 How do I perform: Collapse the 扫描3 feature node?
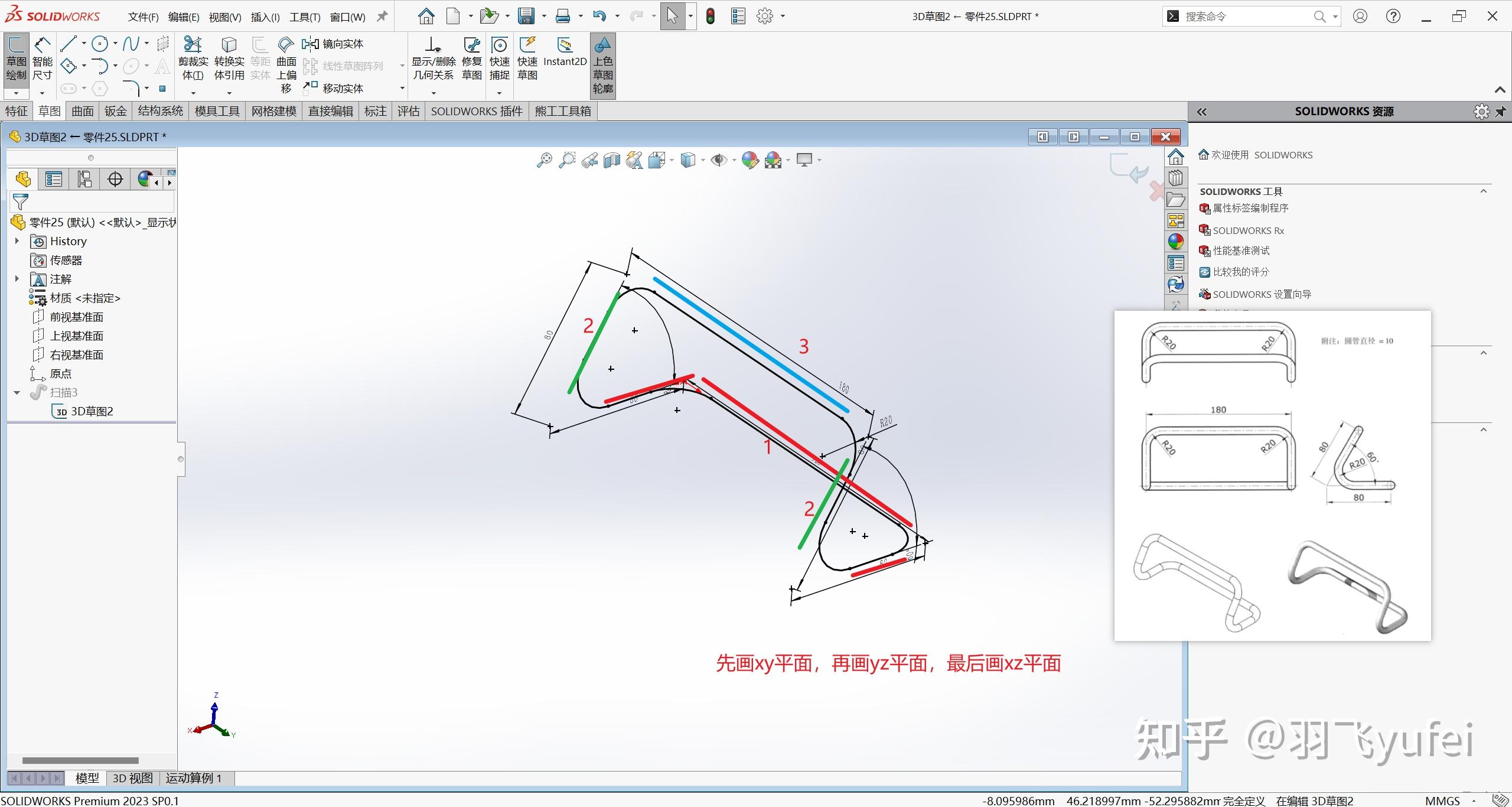point(16,392)
